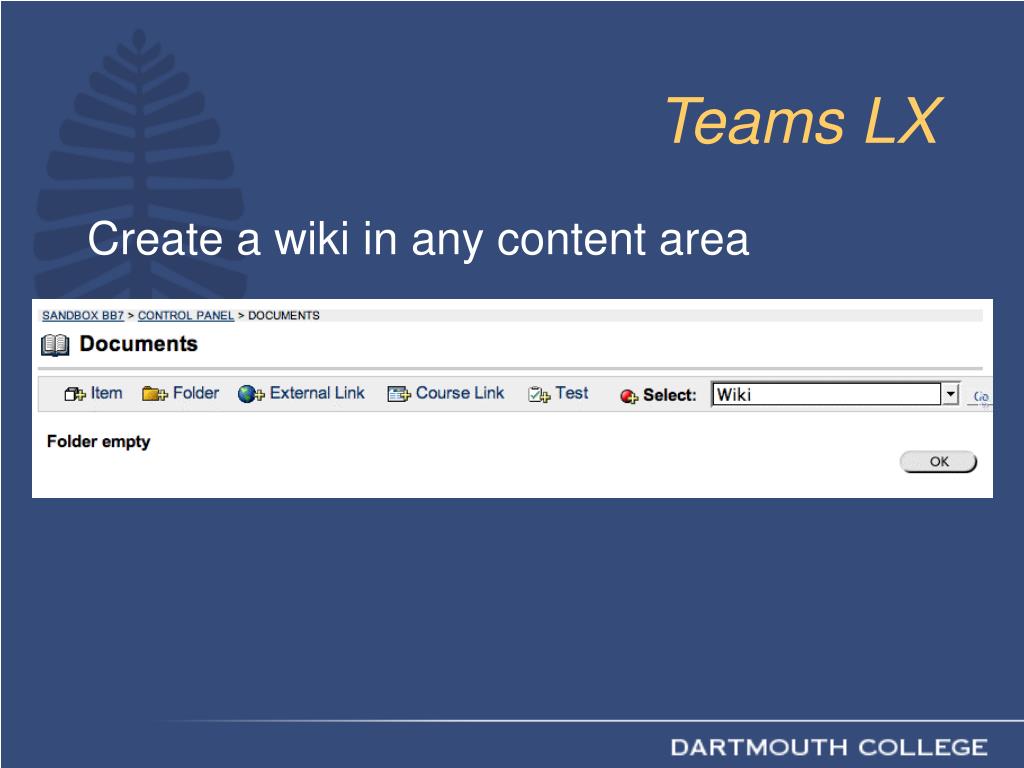The image size is (1024, 768).
Task: Click the Folder add icon
Action: 154,393
